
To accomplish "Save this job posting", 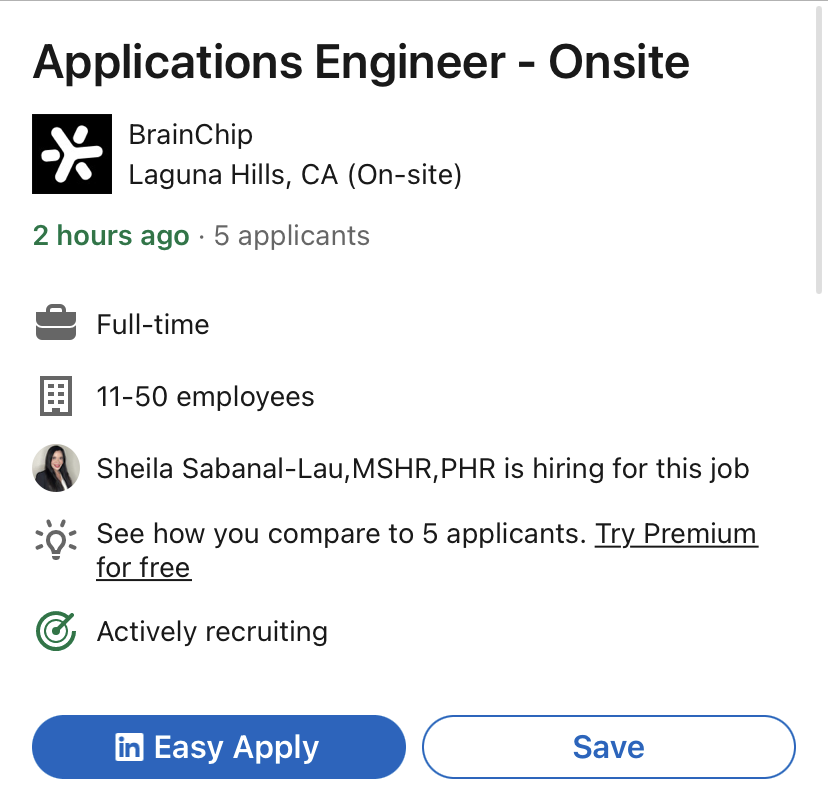I will 608,747.
